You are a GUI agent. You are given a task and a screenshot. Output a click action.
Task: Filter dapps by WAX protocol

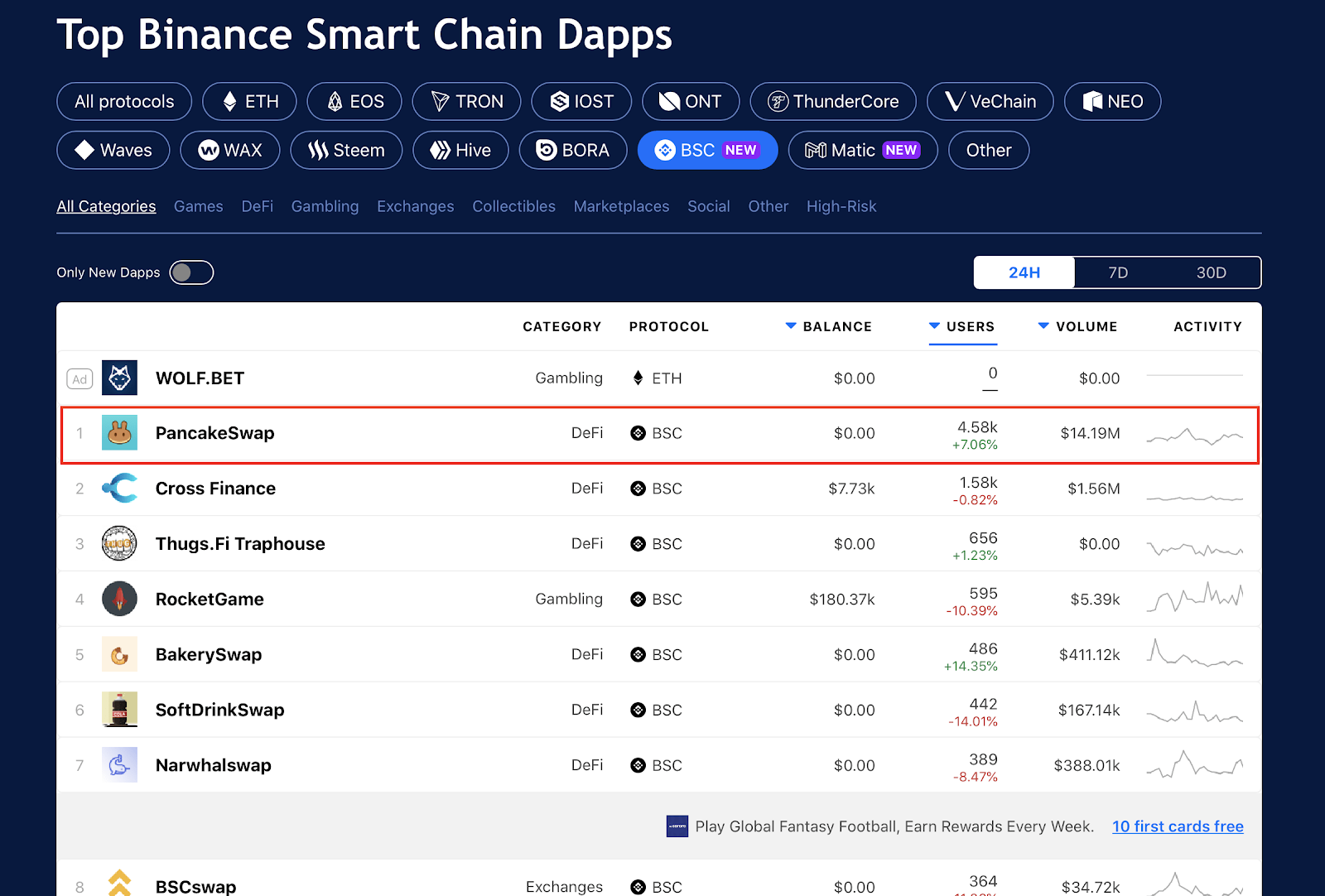(230, 150)
